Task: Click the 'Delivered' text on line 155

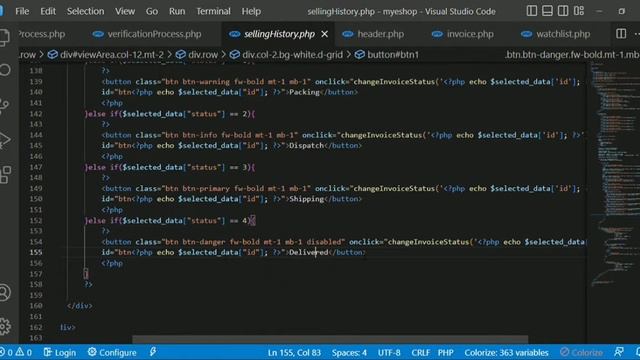Action: pyautogui.click(x=309, y=252)
